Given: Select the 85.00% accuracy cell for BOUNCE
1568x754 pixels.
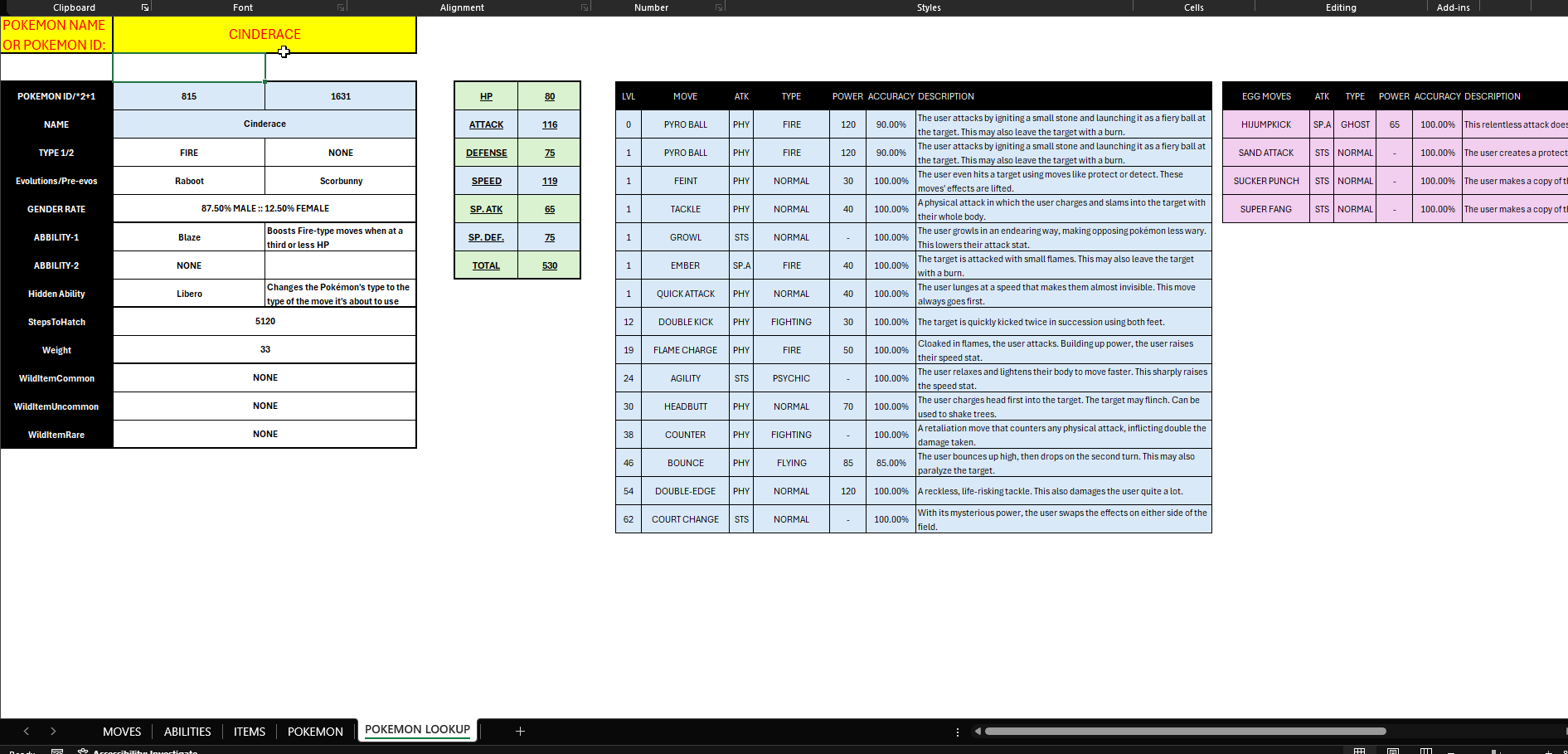Looking at the screenshot, I should pyautogui.click(x=891, y=463).
